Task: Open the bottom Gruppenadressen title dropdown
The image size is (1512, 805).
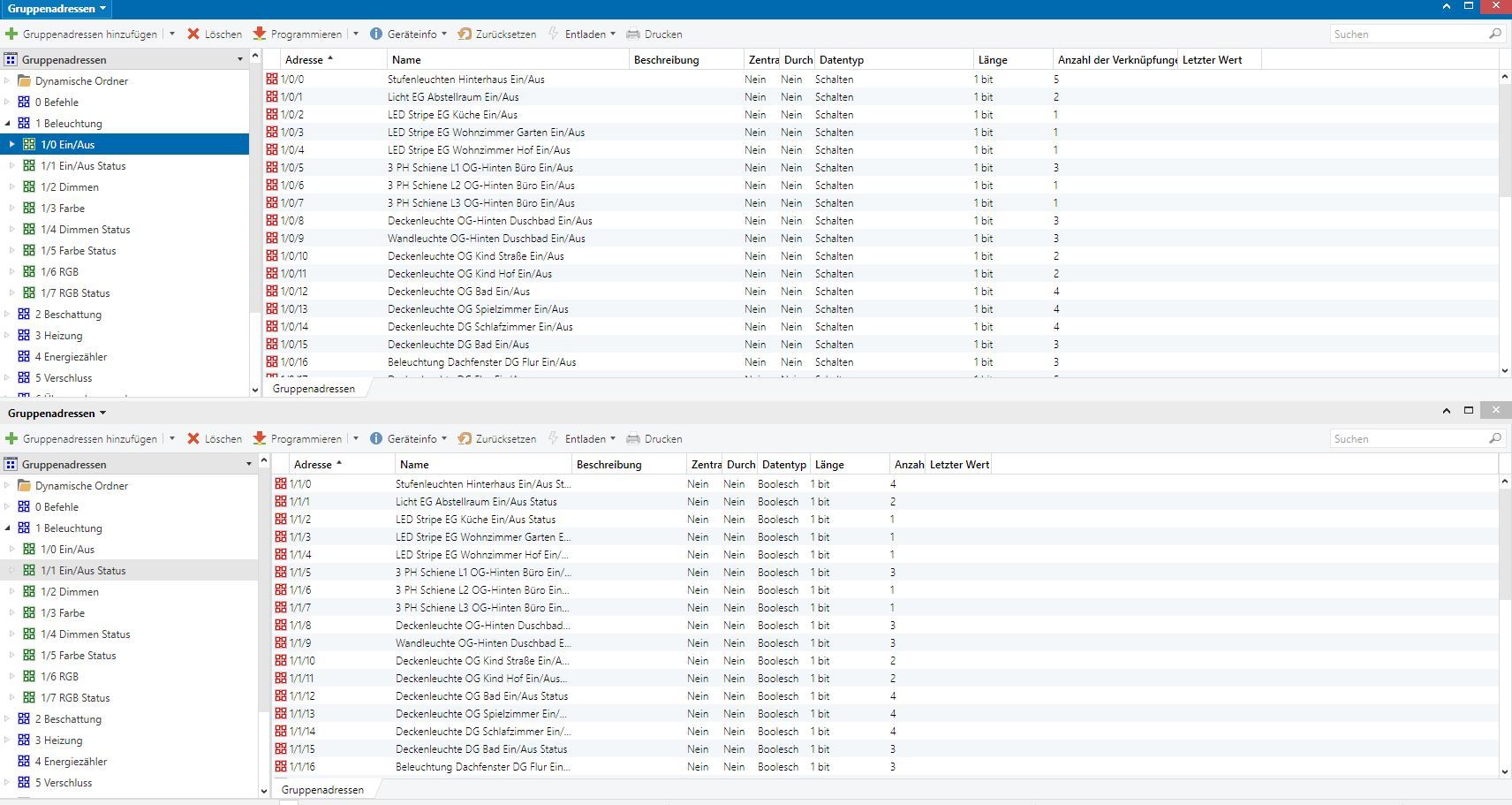Action: (57, 414)
